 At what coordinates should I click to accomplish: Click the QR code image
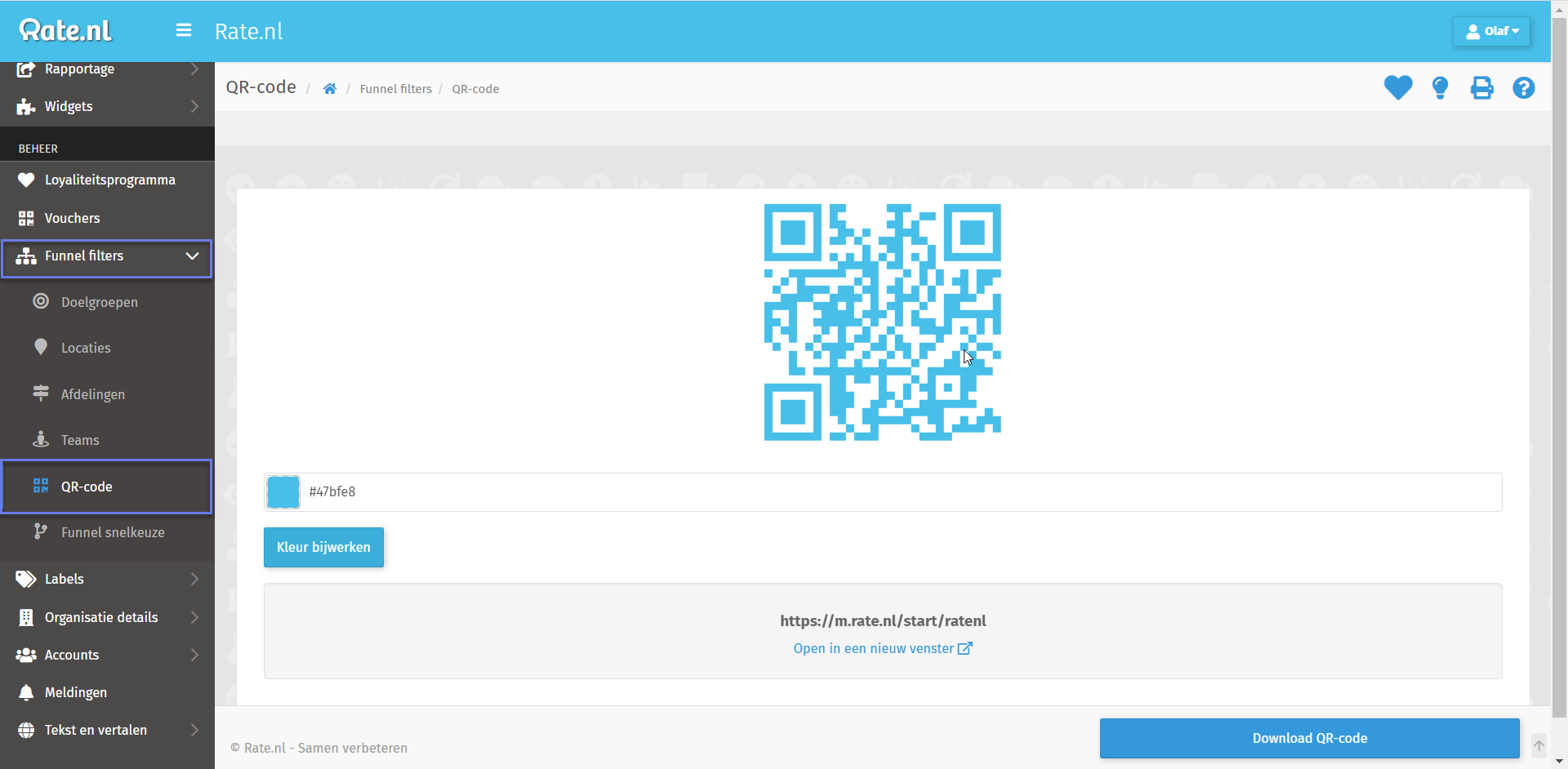click(883, 322)
